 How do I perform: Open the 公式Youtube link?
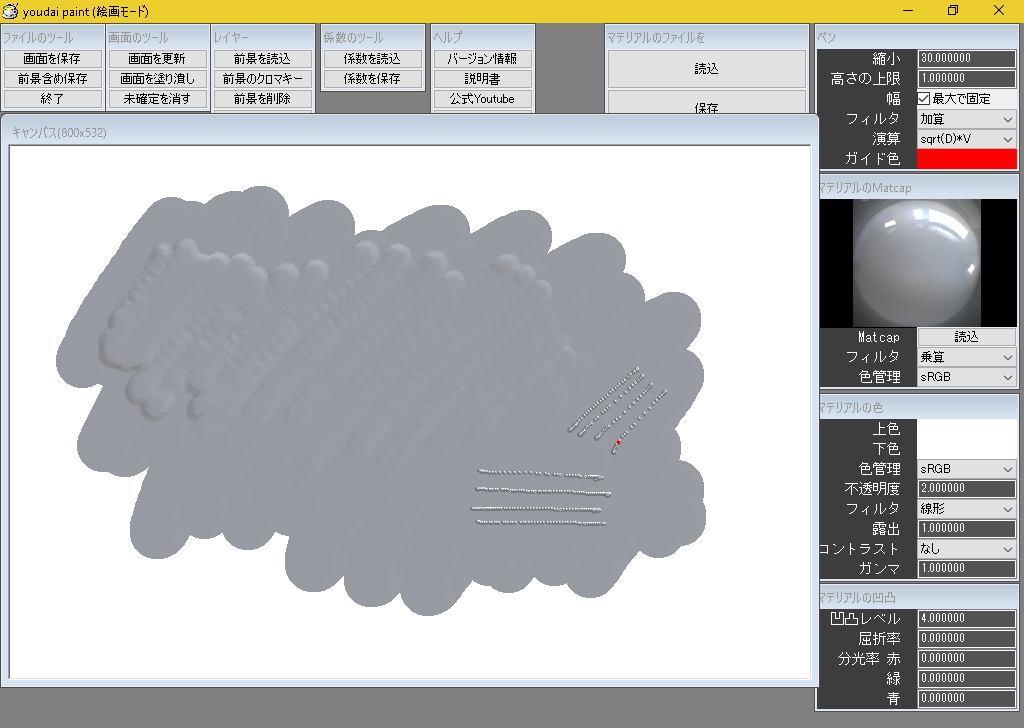point(482,99)
